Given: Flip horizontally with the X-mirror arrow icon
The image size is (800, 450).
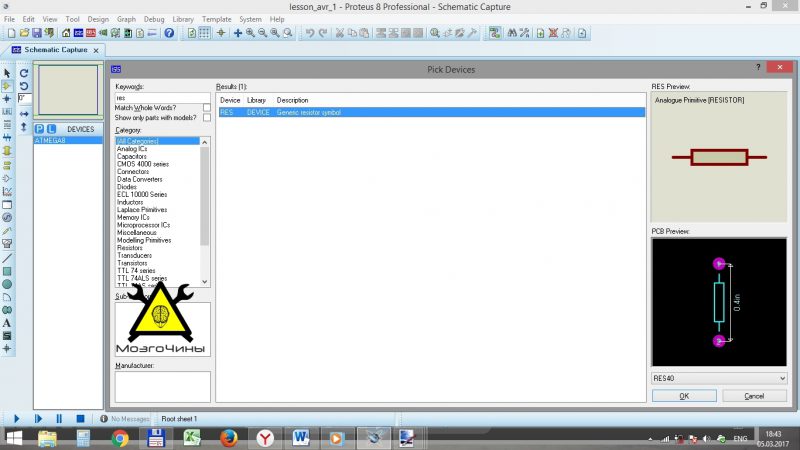Looking at the screenshot, I should [24, 114].
